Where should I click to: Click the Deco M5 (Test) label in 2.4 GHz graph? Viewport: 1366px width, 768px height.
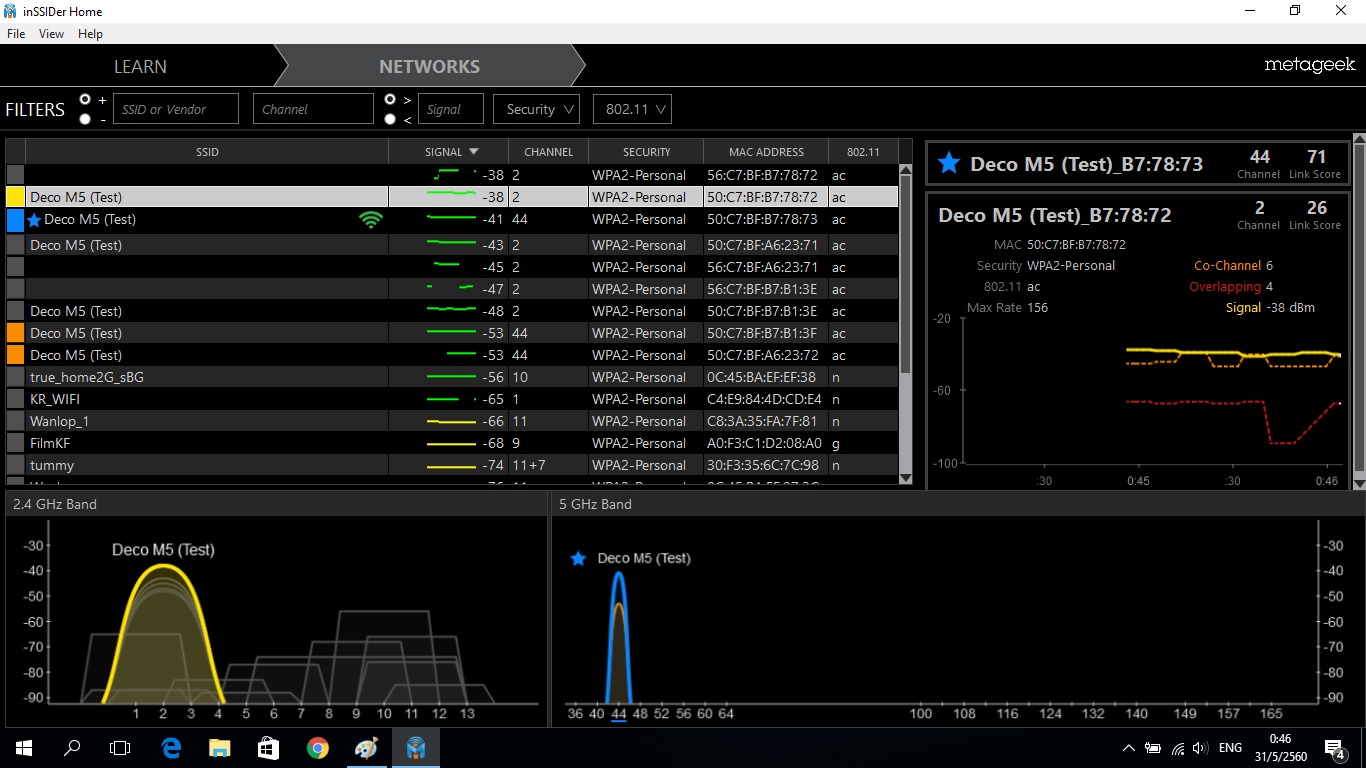(163, 550)
